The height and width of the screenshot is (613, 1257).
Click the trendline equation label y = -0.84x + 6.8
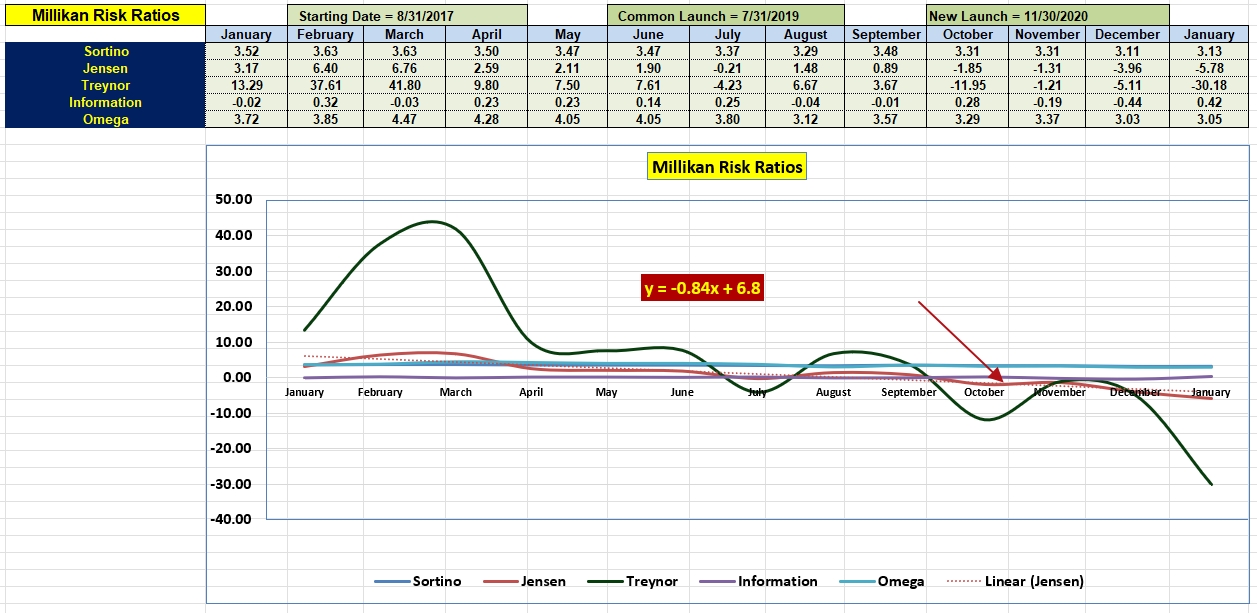[x=703, y=288]
